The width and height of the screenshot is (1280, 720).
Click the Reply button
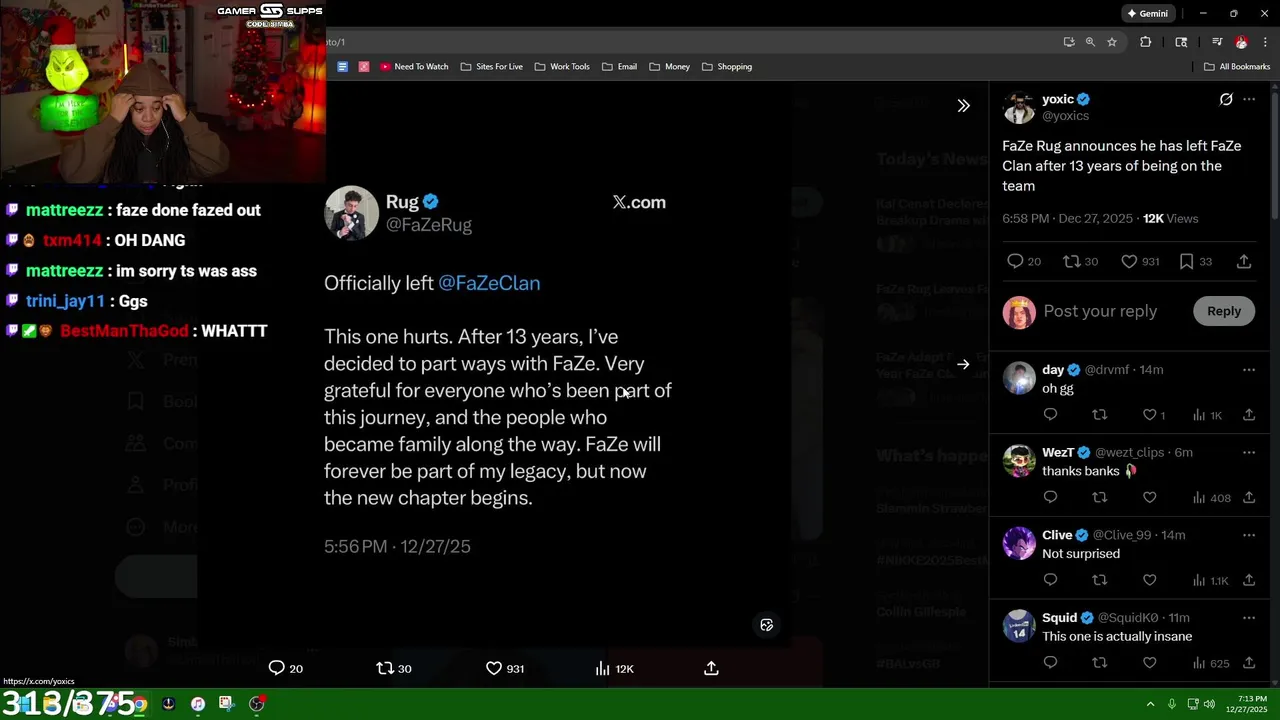[1223, 311]
